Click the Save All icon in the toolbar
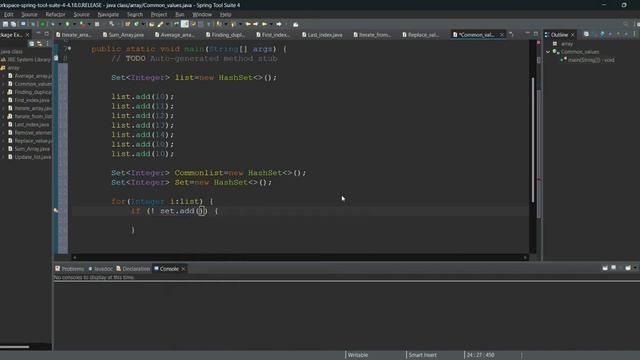This screenshot has height=360, width=640. [13, 24]
